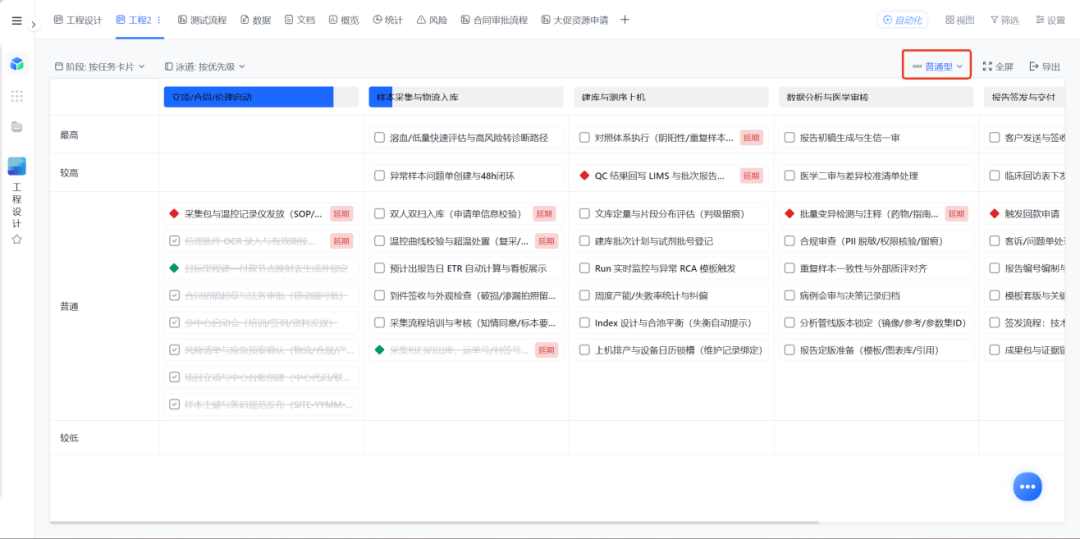This screenshot has height=539, width=1080.
Task: Click the blue cube app icon
Action: tap(17, 64)
